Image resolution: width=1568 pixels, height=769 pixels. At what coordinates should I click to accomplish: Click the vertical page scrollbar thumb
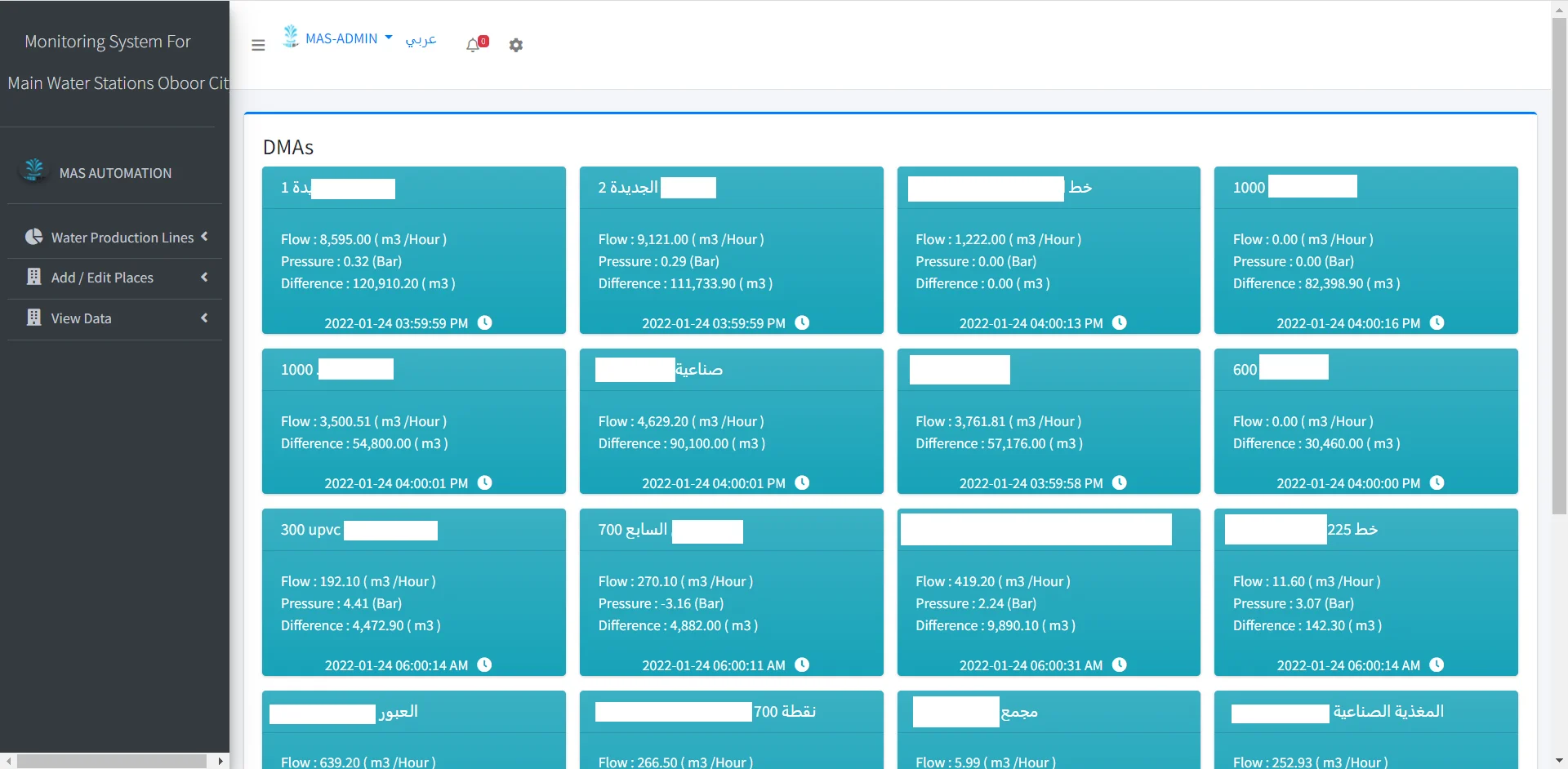point(1559,265)
